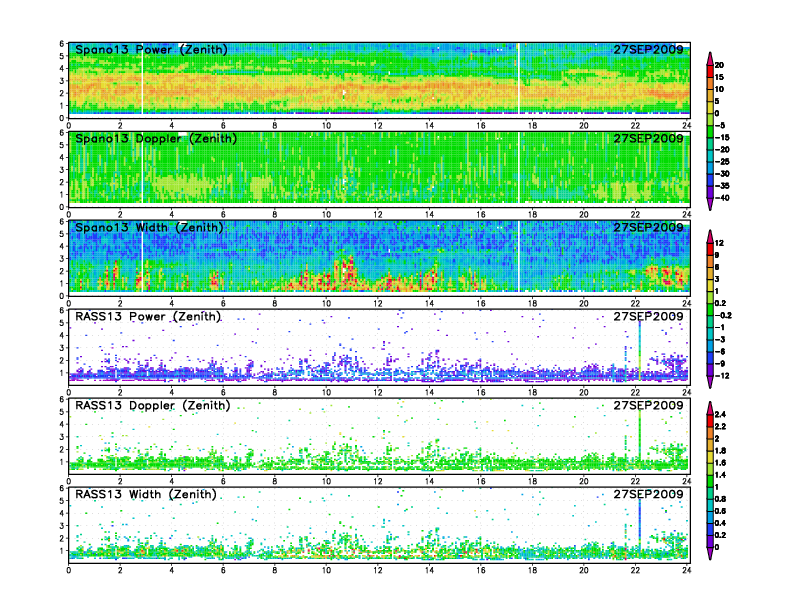Click the "-35" label on top colorbar
792x612 pixels.
(722, 186)
